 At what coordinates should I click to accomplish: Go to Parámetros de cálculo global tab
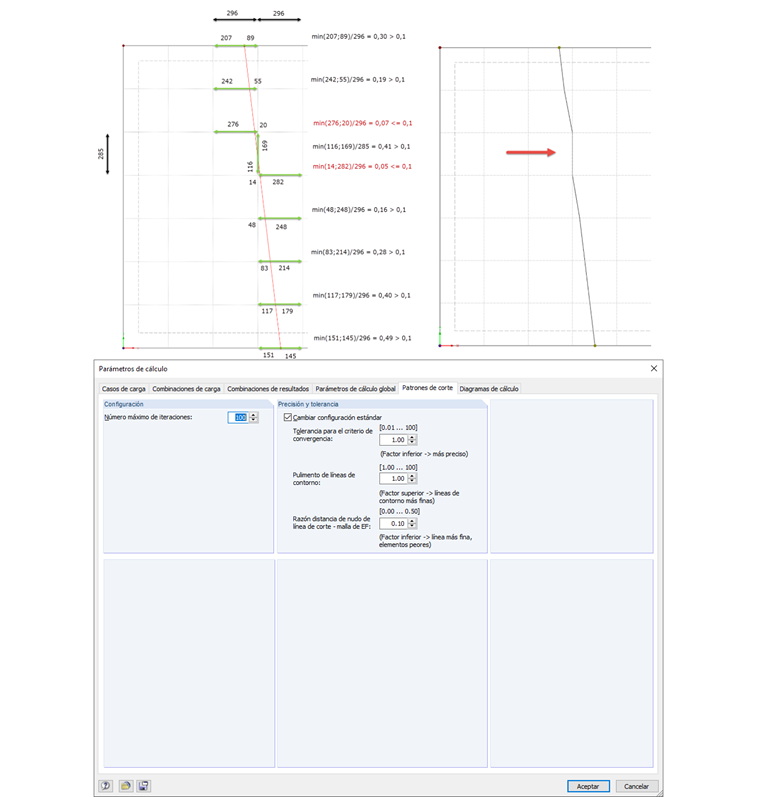pyautogui.click(x=355, y=389)
